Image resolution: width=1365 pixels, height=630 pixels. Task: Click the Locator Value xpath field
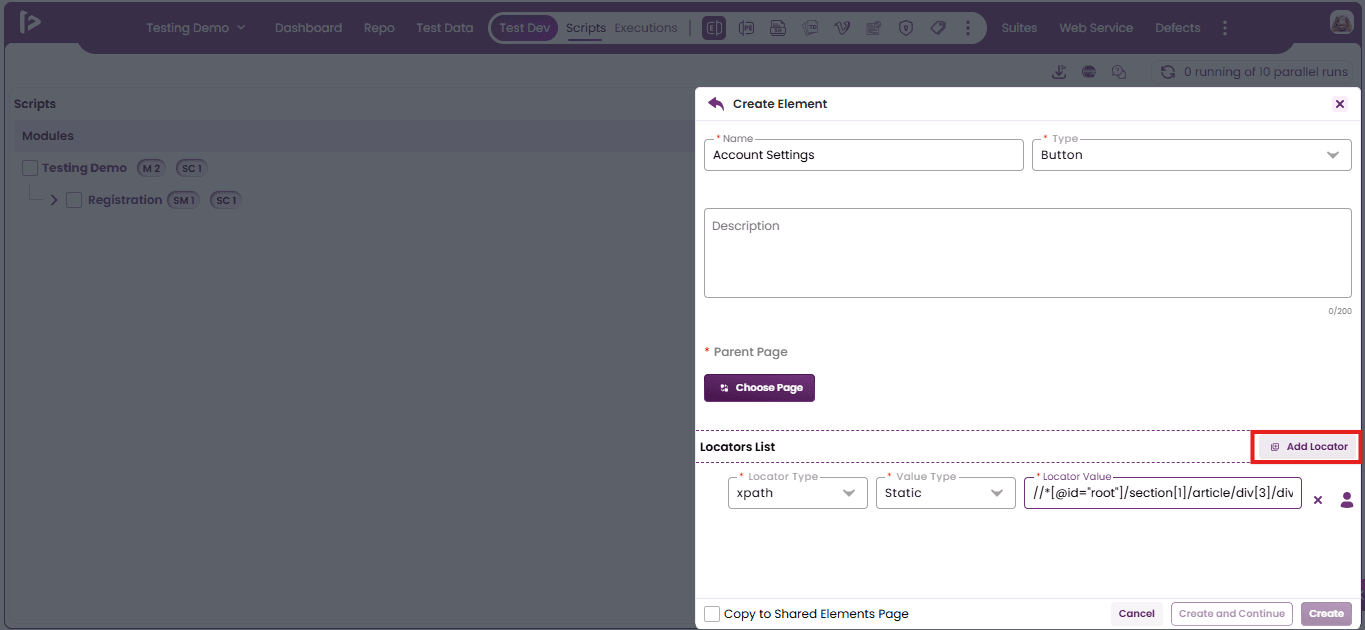click(1163, 493)
